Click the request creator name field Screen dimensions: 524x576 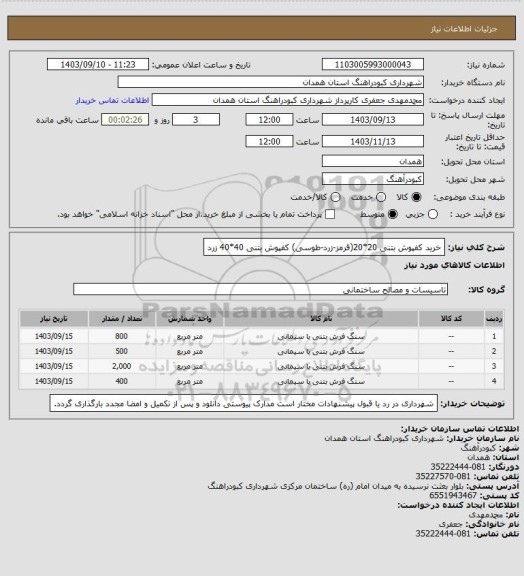coord(288,100)
